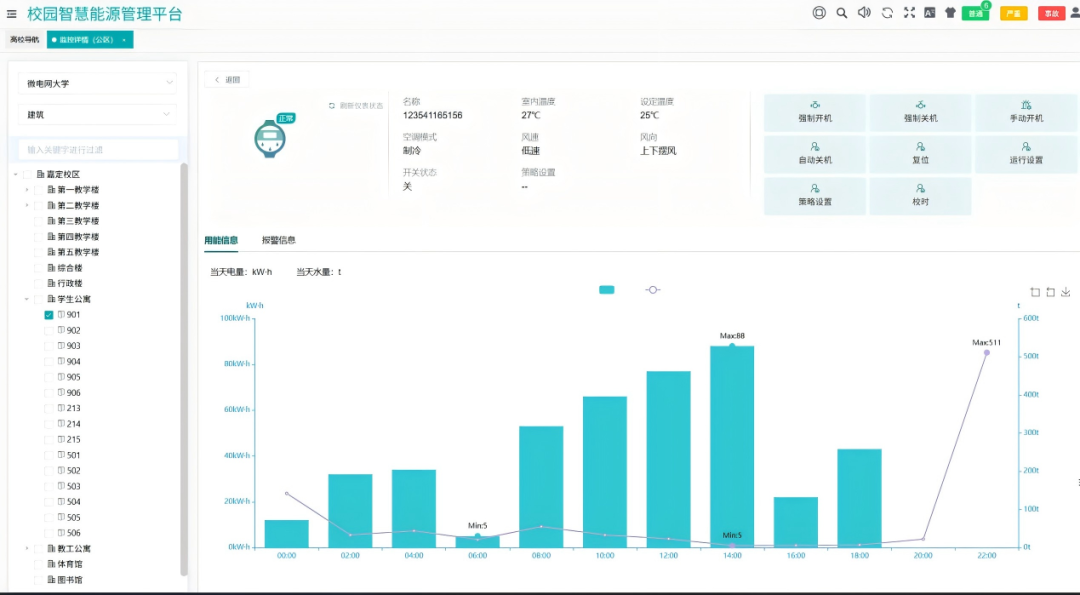This screenshot has height=595, width=1080.
Task: Open the 微电网大学 dropdown
Action: point(98,83)
